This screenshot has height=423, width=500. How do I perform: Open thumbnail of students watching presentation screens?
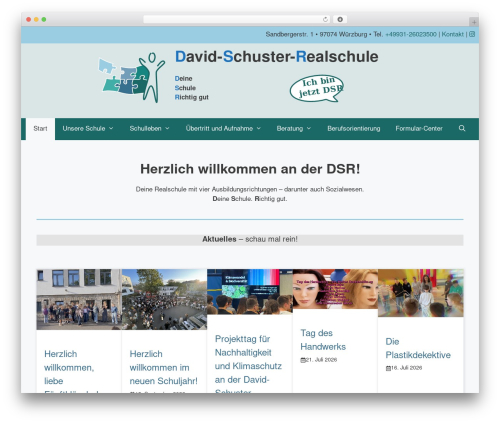(x=250, y=292)
